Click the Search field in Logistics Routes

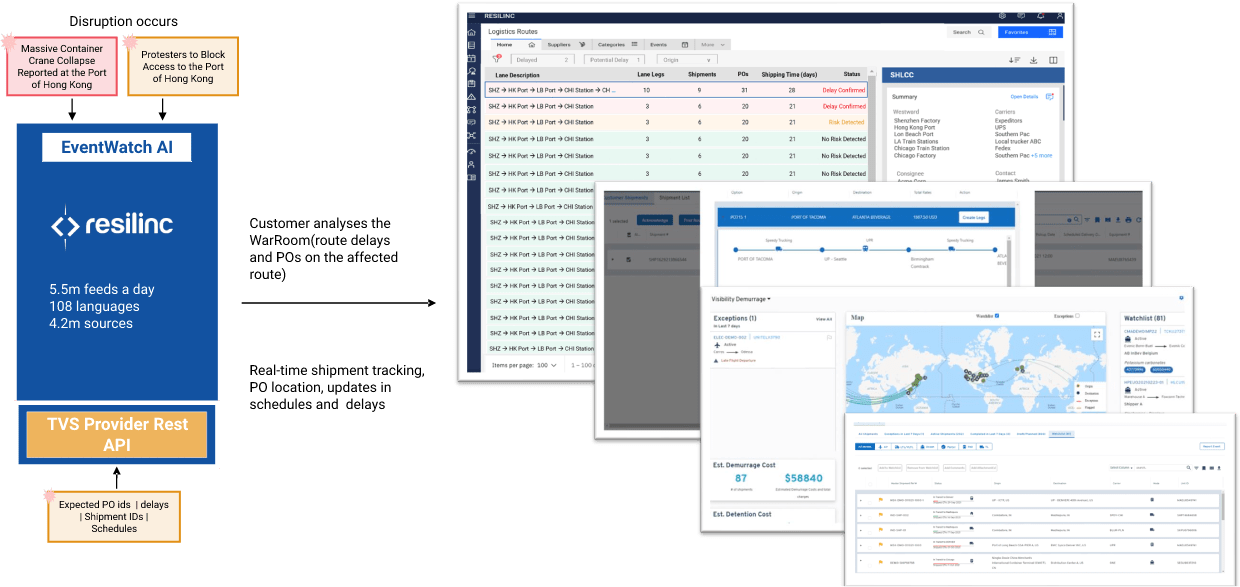point(968,32)
